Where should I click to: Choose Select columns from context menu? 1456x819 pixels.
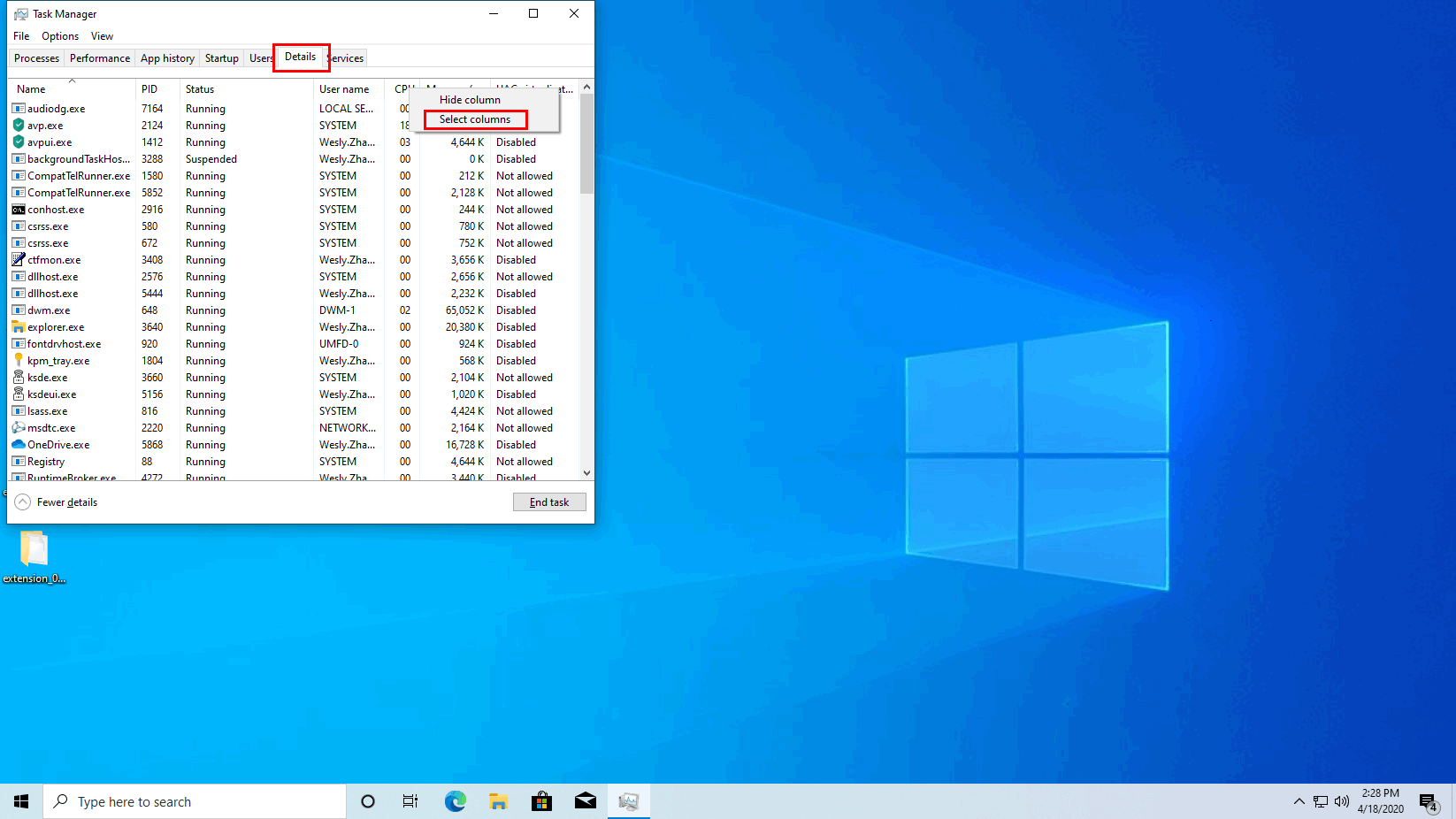[484, 119]
